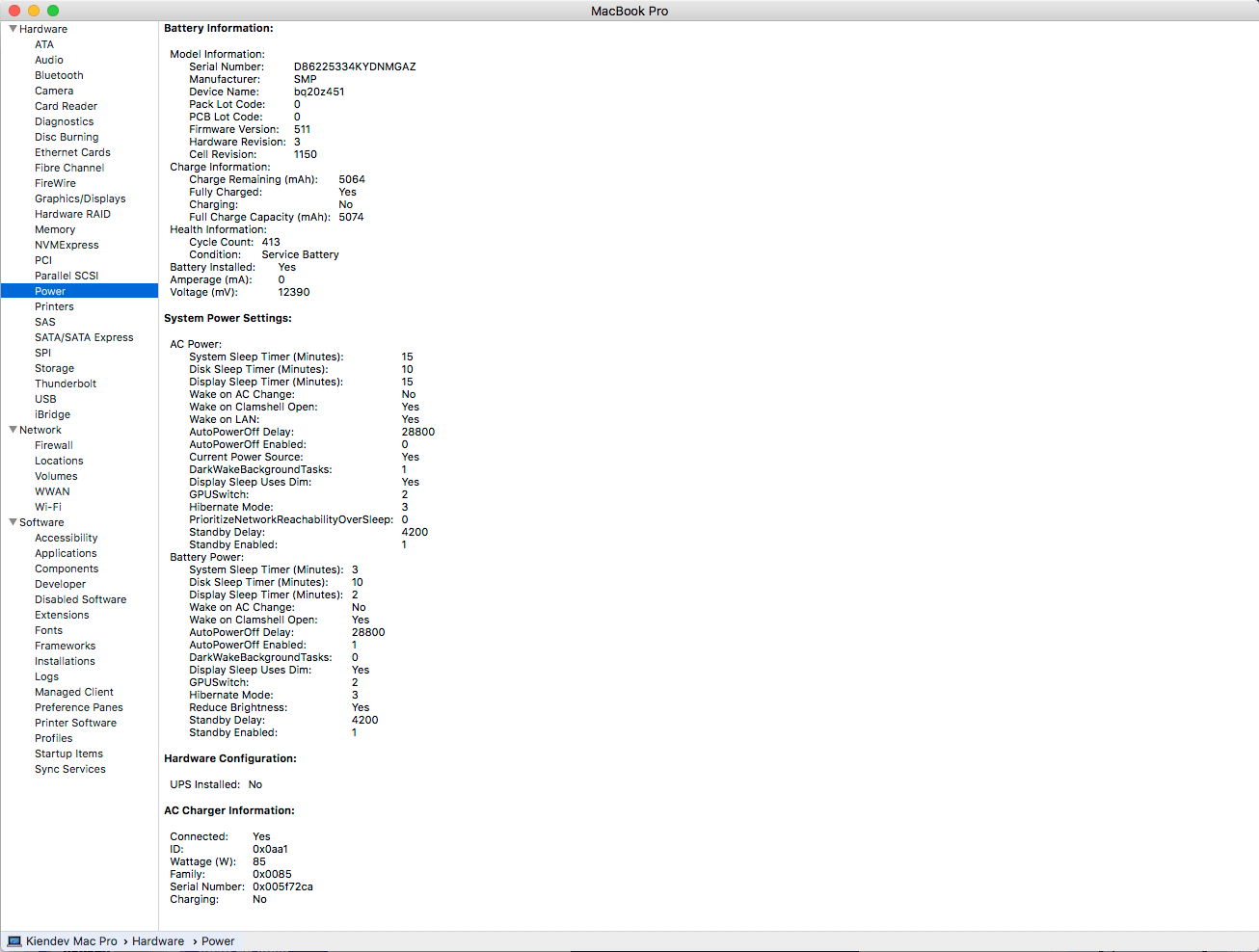The height and width of the screenshot is (952, 1259).
Task: Click Kiendev Mac Pro in path bar
Action: pos(71,941)
